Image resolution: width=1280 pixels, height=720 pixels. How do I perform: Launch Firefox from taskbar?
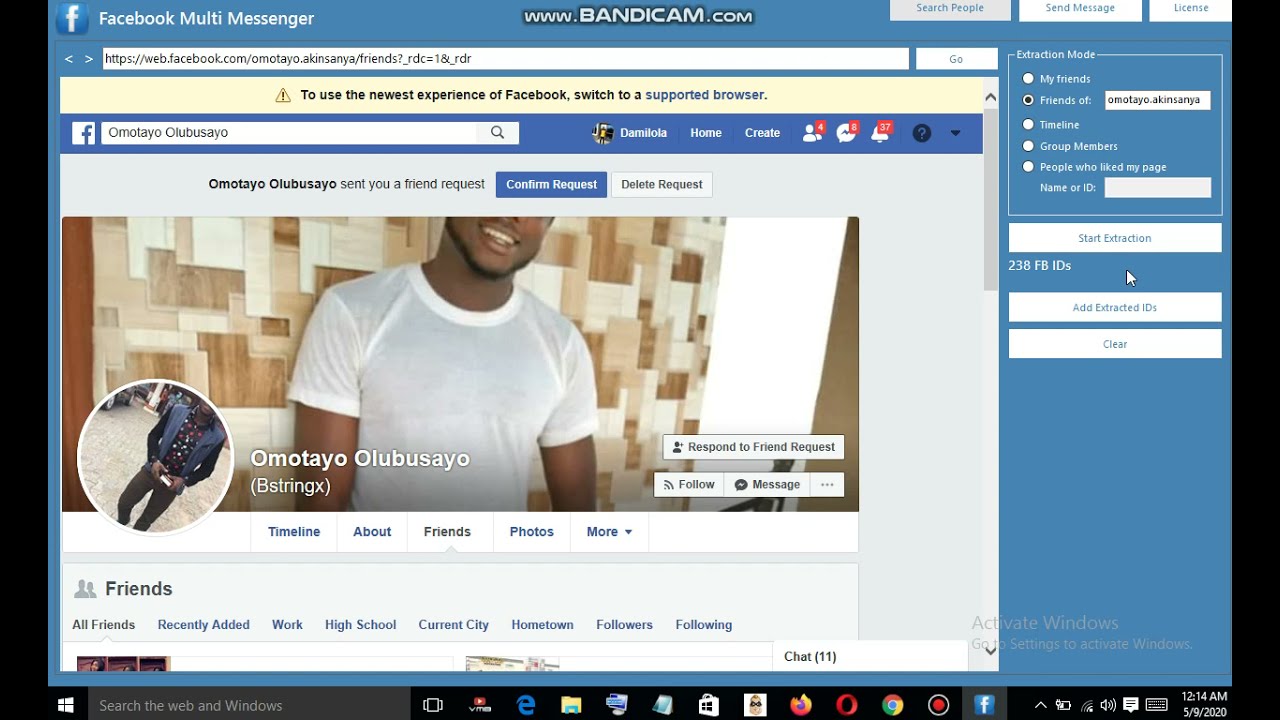800,705
